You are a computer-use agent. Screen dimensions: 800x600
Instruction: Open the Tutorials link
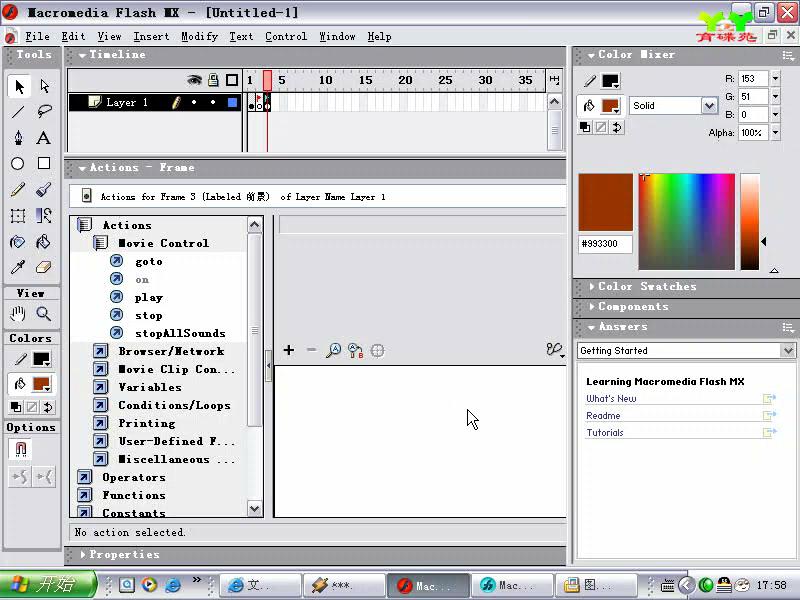(605, 433)
